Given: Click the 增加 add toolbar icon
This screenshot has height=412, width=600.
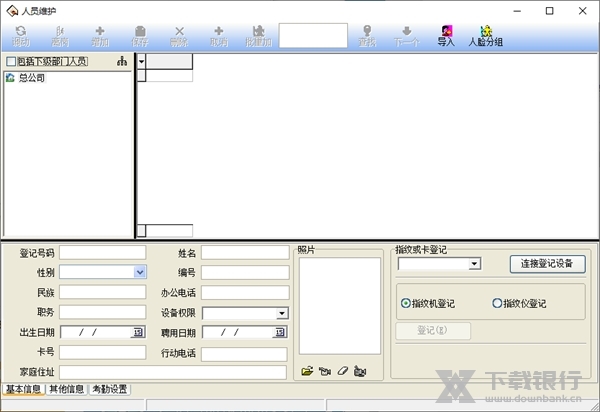Looking at the screenshot, I should click(x=100, y=36).
